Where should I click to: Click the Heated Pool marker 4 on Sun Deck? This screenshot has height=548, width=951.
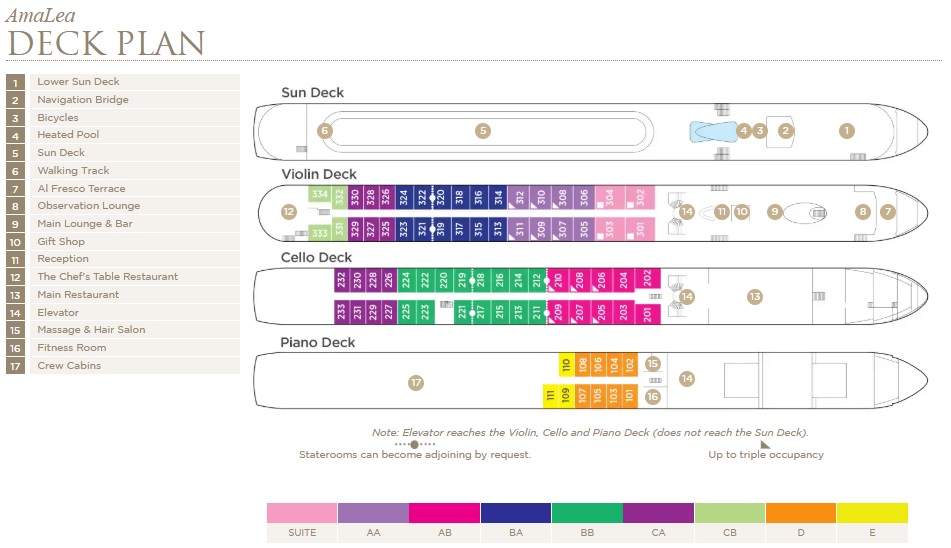(743, 130)
